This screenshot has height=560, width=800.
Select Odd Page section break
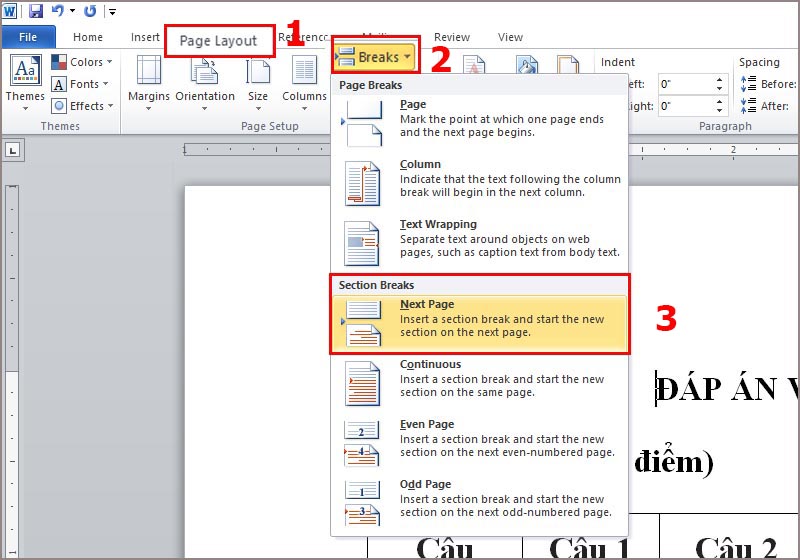tap(479, 503)
